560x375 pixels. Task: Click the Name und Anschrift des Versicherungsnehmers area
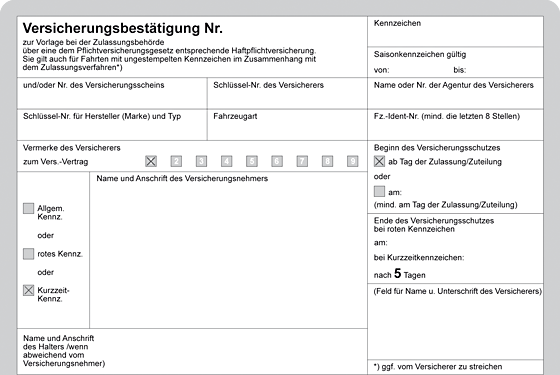click(229, 250)
